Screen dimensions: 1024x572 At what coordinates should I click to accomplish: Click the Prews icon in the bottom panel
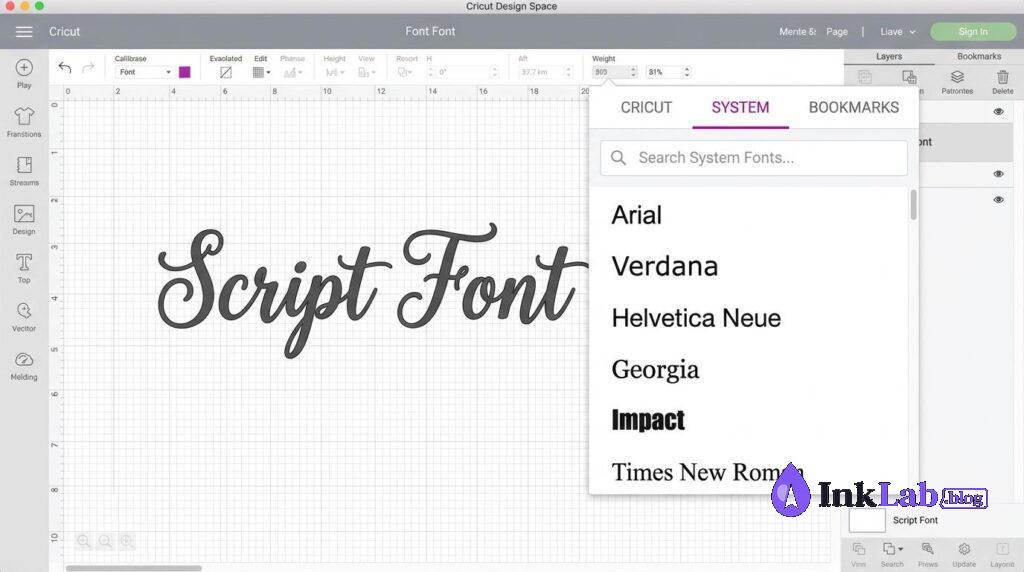tap(927, 549)
